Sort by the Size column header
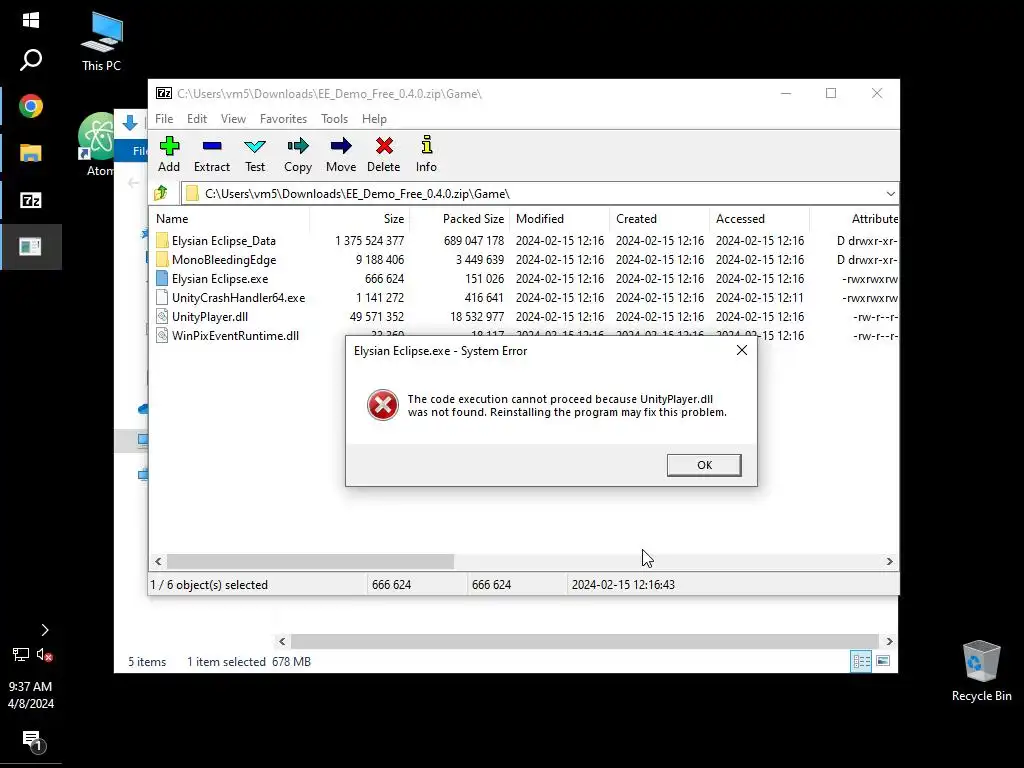Viewport: 1024px width, 768px height. pyautogui.click(x=359, y=219)
